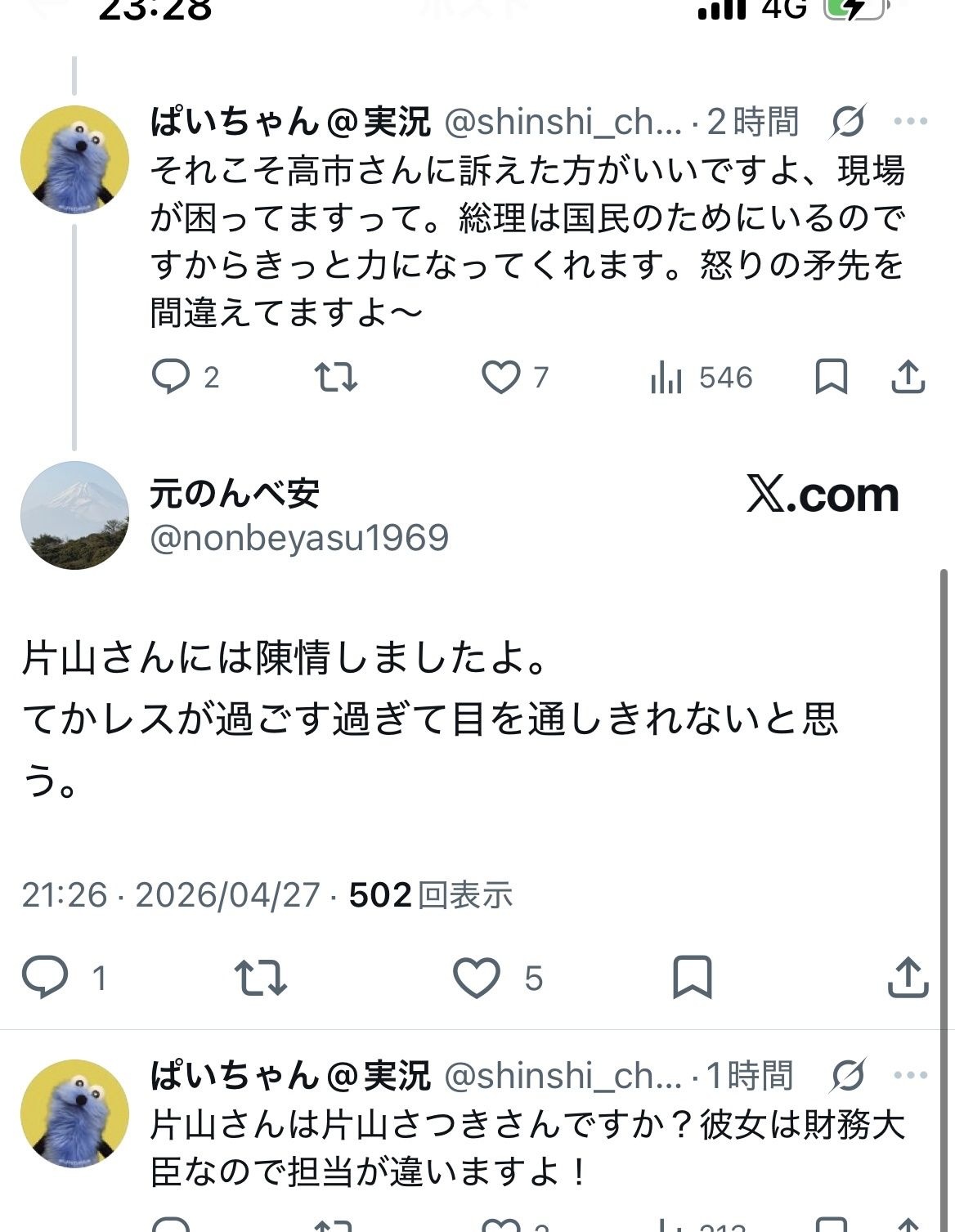Repost 元のんべ安's main post
The image size is (955, 1232).
pyautogui.click(x=260, y=977)
